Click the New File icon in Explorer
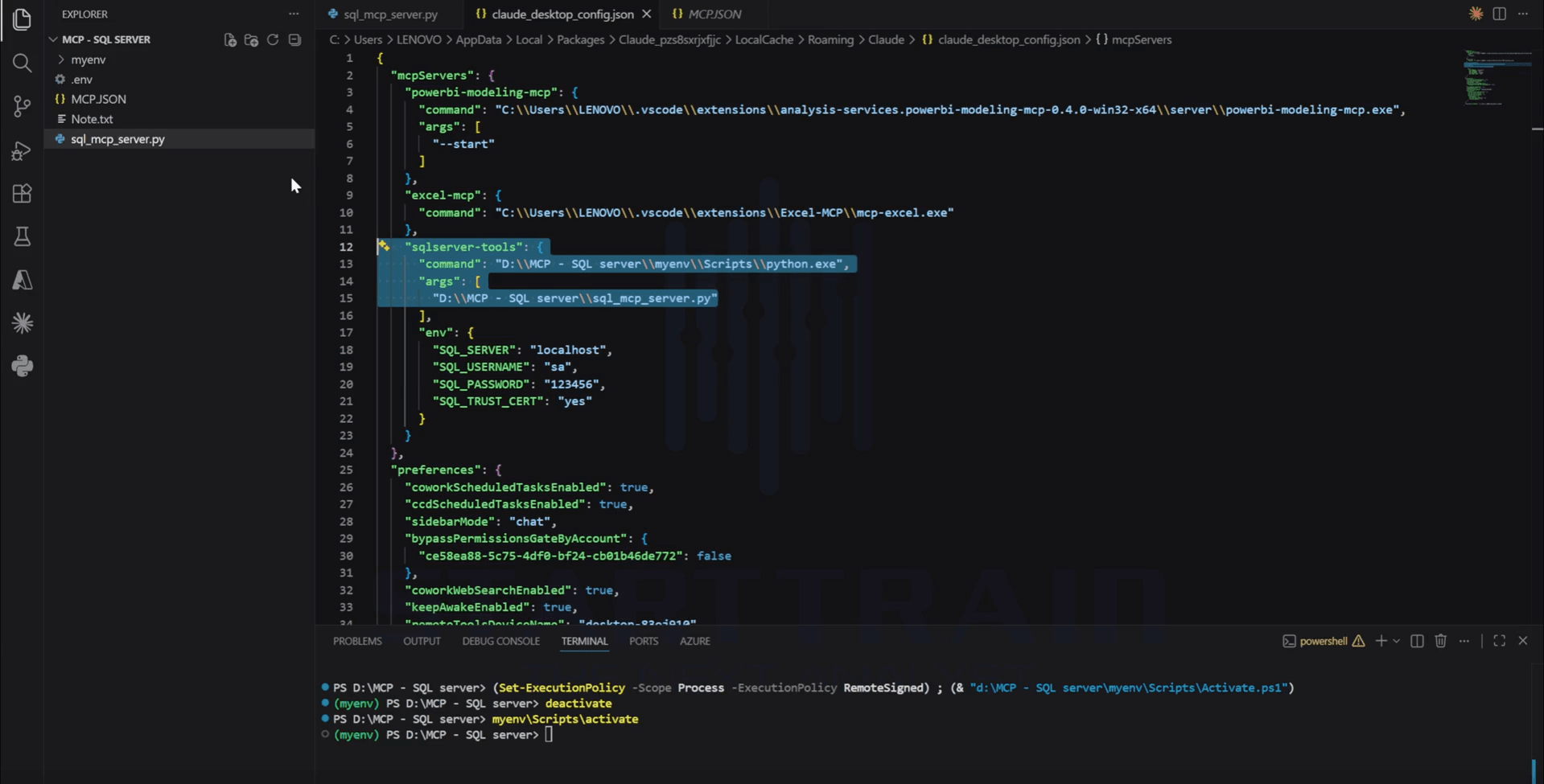The width and height of the screenshot is (1544, 784). pyautogui.click(x=230, y=39)
